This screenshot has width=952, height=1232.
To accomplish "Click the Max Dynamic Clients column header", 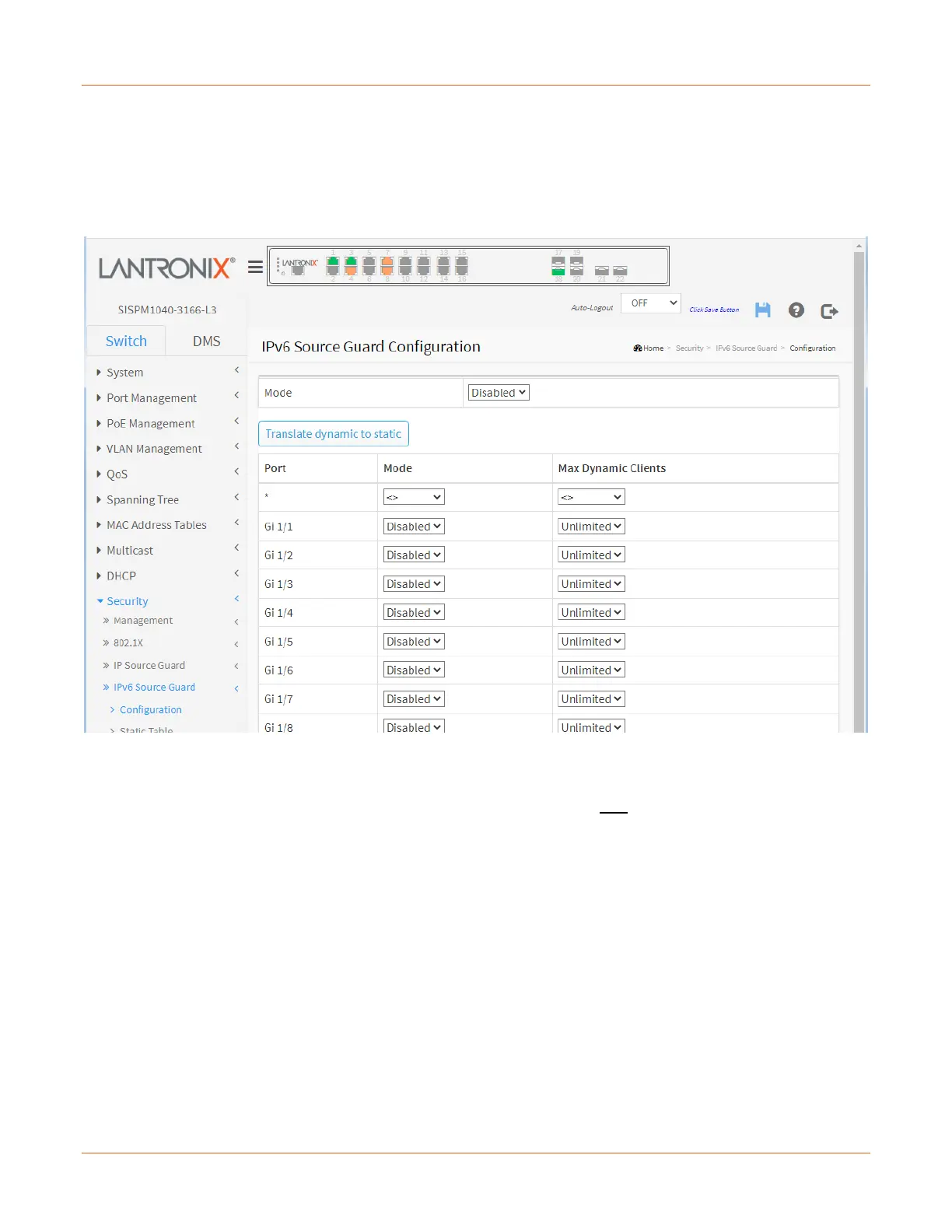I will tap(611, 468).
